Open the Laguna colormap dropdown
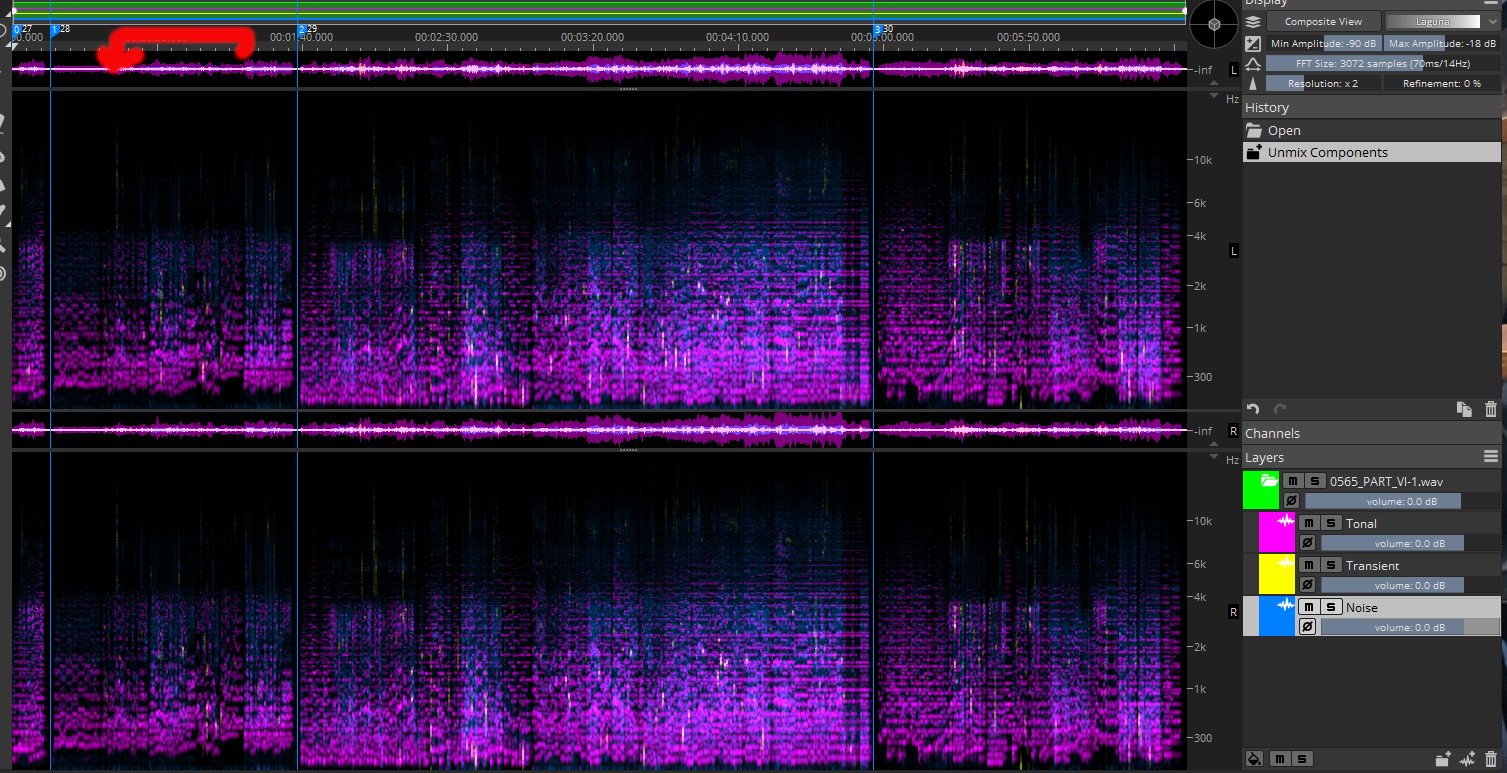Viewport: 1507px width, 773px height. click(1492, 20)
